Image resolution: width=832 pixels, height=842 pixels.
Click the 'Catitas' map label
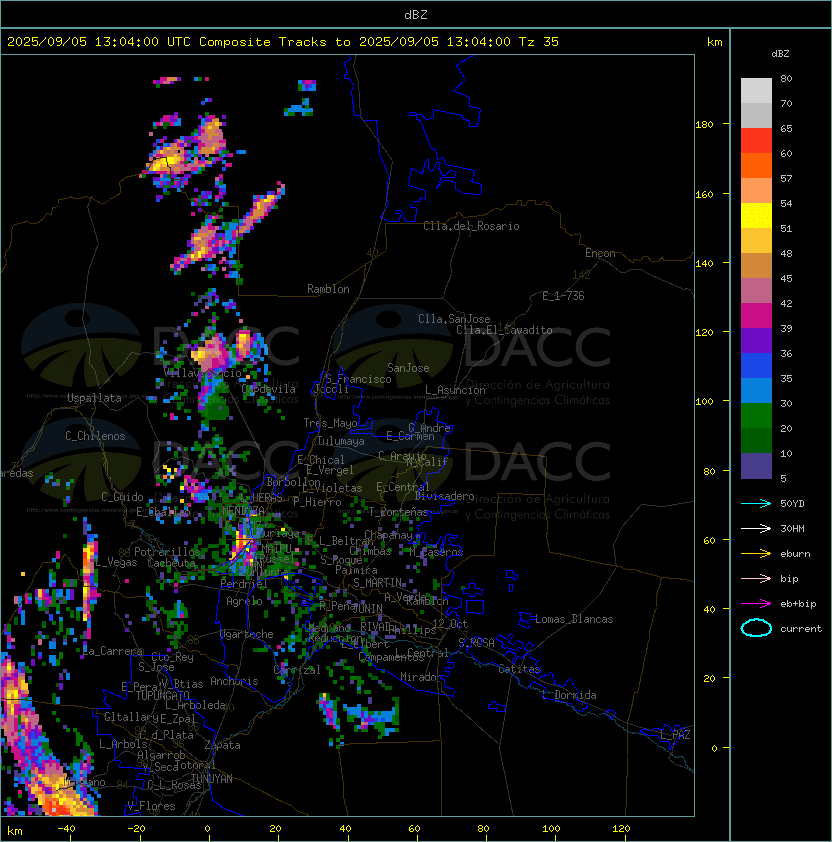(519, 669)
